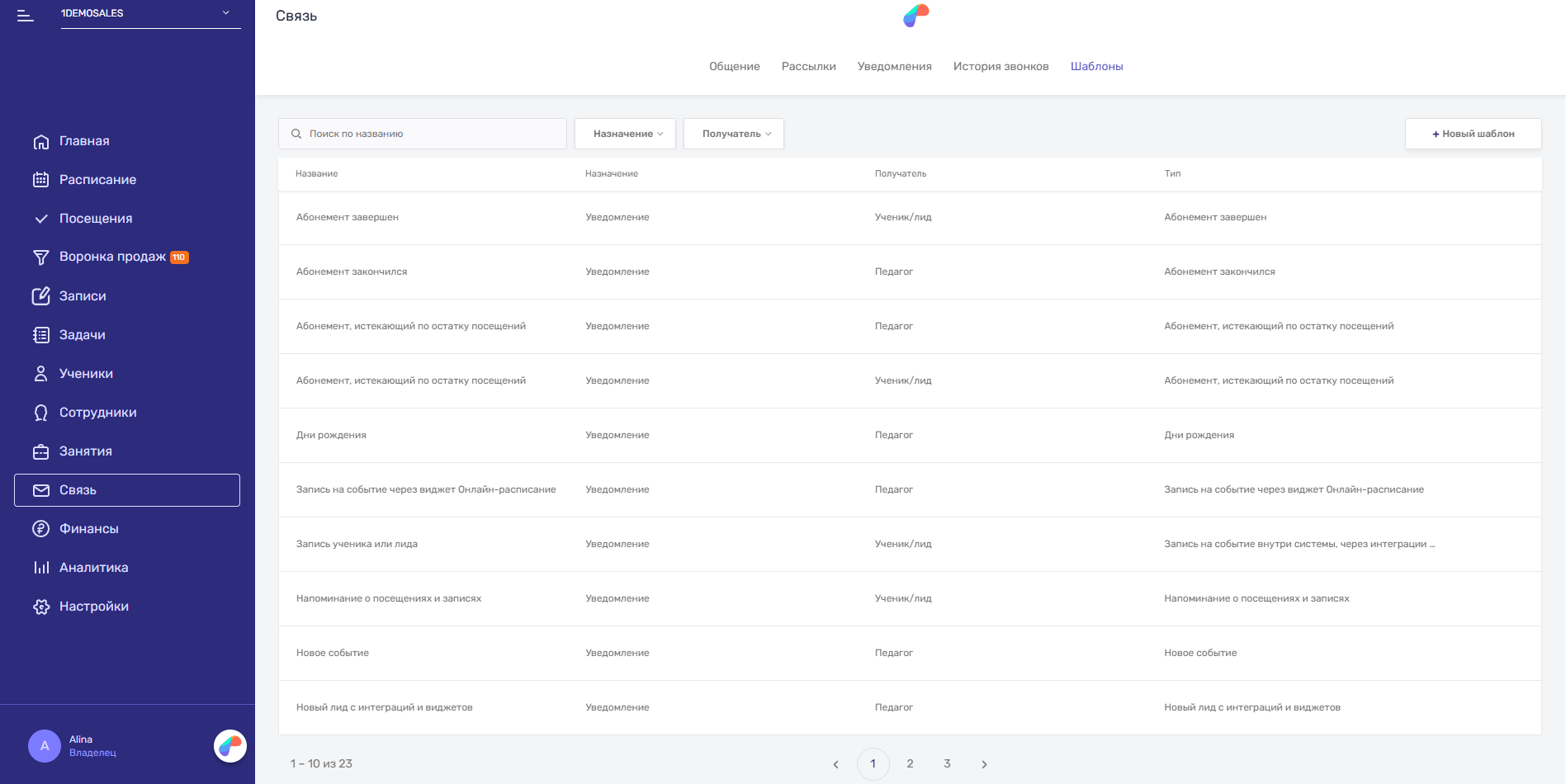The image size is (1566, 784).
Task: Switch to the Уведомления tab
Action: click(x=895, y=66)
